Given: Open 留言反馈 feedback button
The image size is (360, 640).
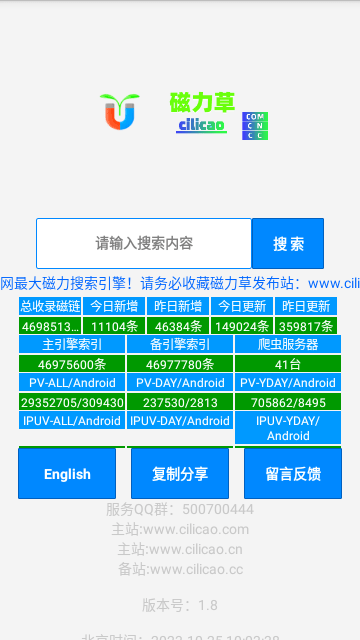Looking at the screenshot, I should coord(293,473).
